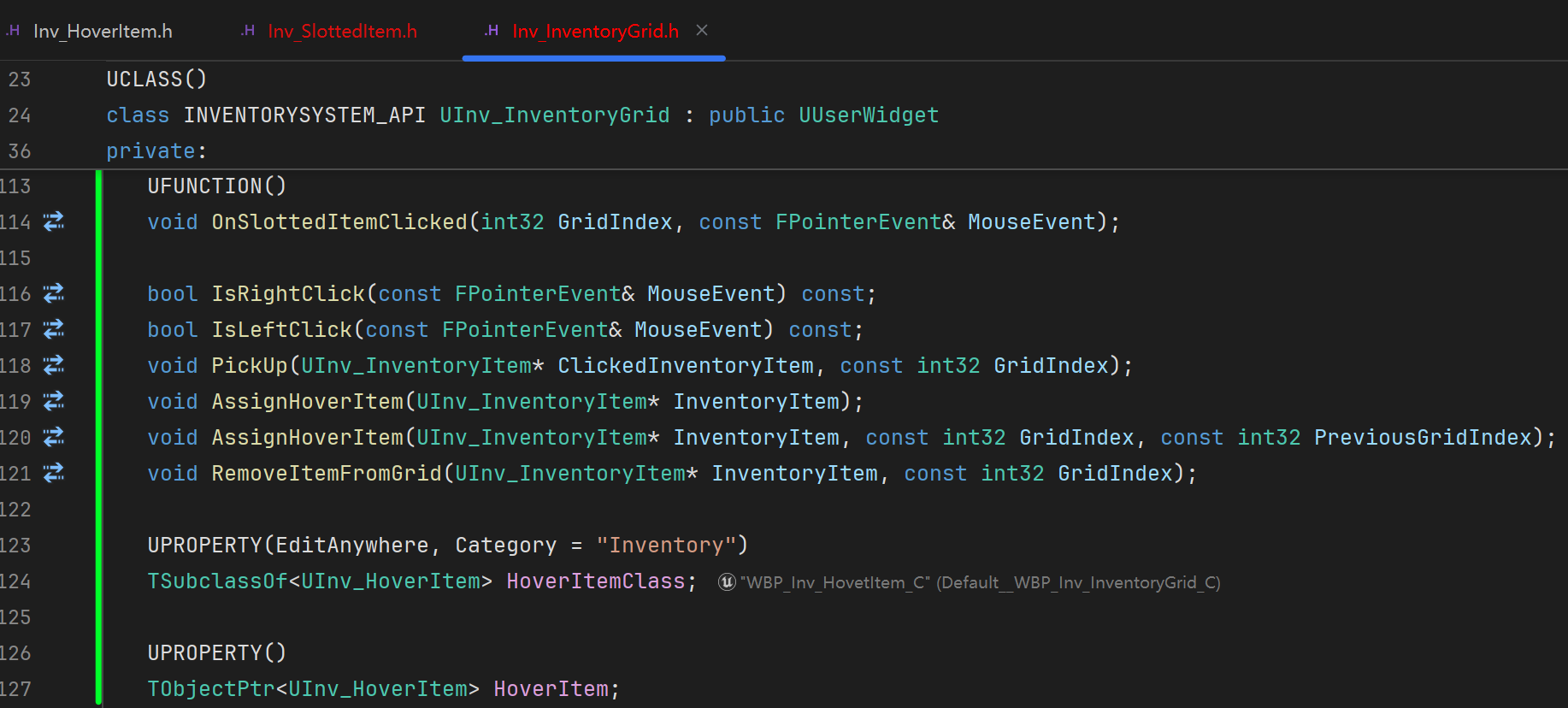Click line number 123 in the gutter

coord(15,546)
